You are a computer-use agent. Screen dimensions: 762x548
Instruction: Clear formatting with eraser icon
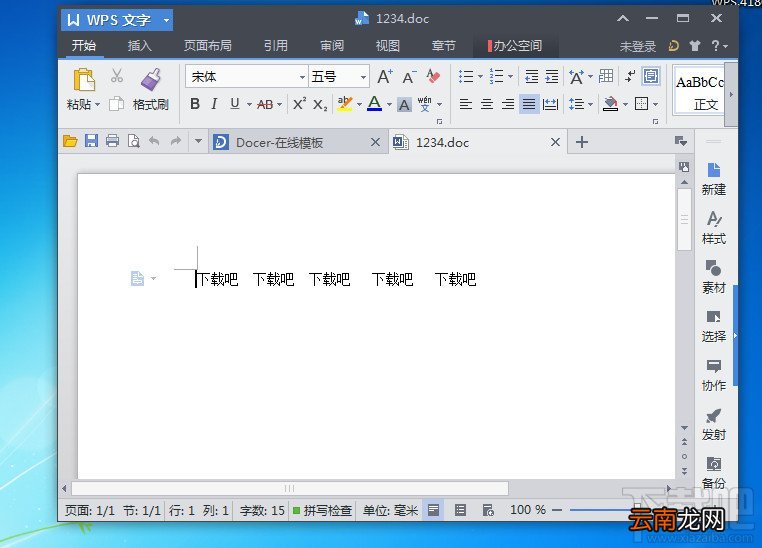[433, 76]
